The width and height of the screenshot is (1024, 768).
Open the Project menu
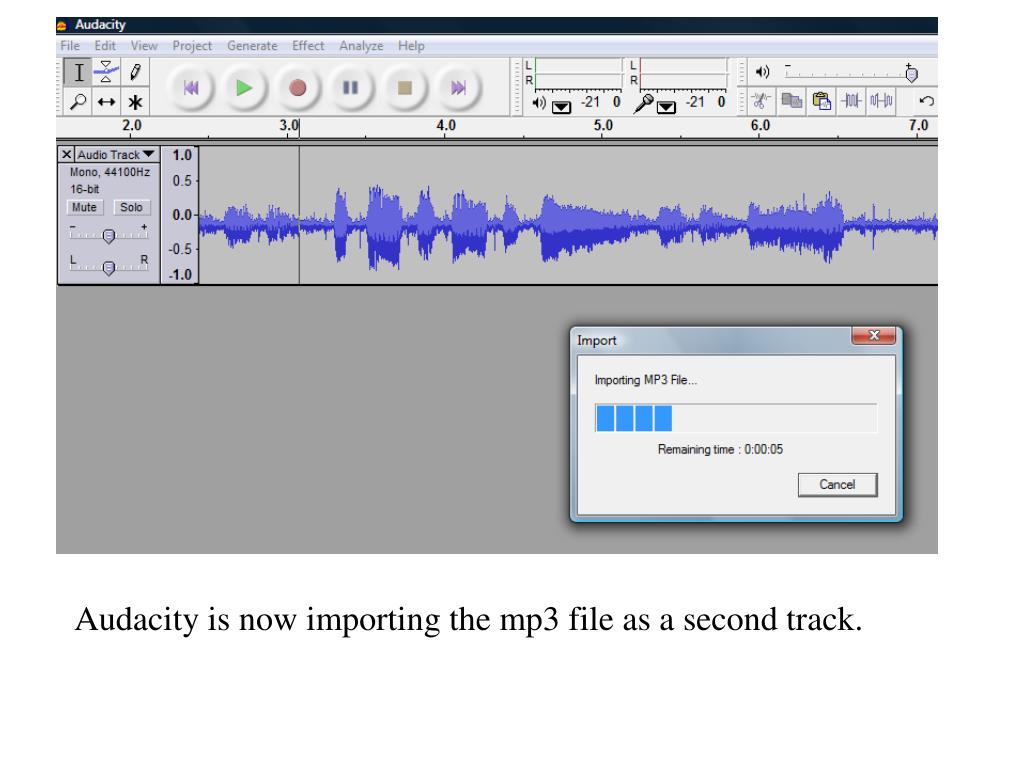coord(192,46)
